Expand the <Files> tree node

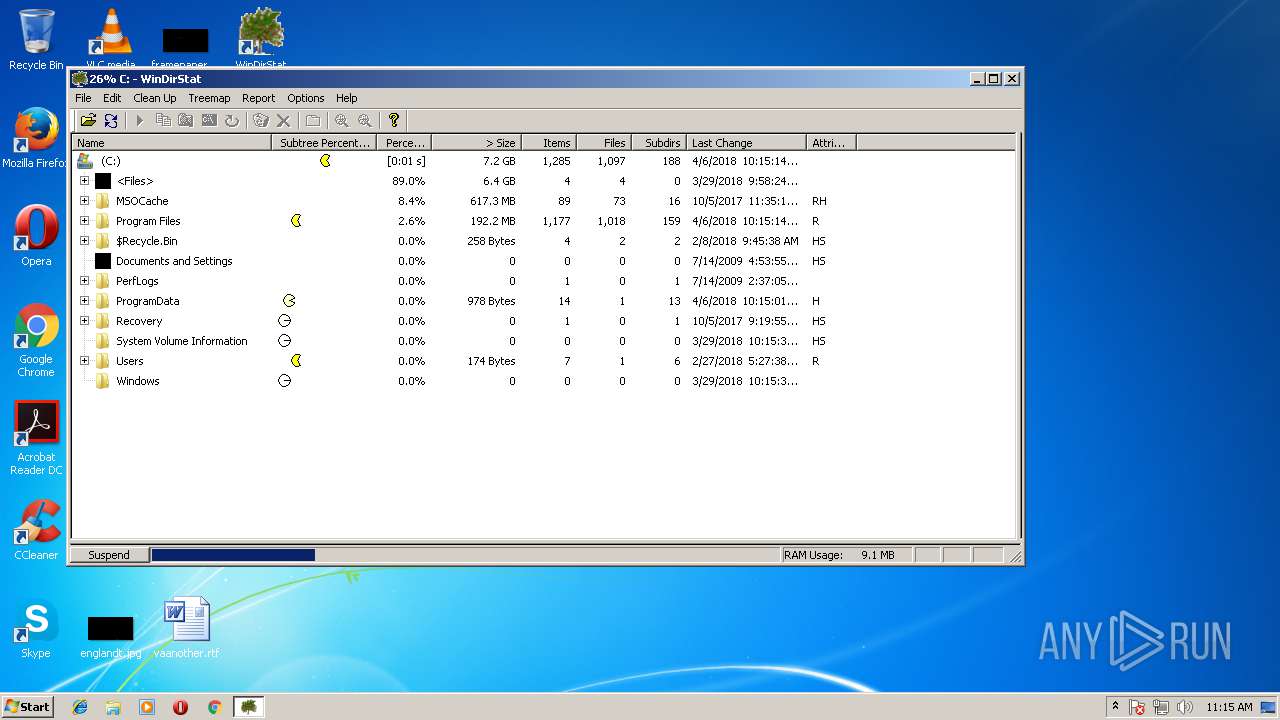tap(84, 181)
